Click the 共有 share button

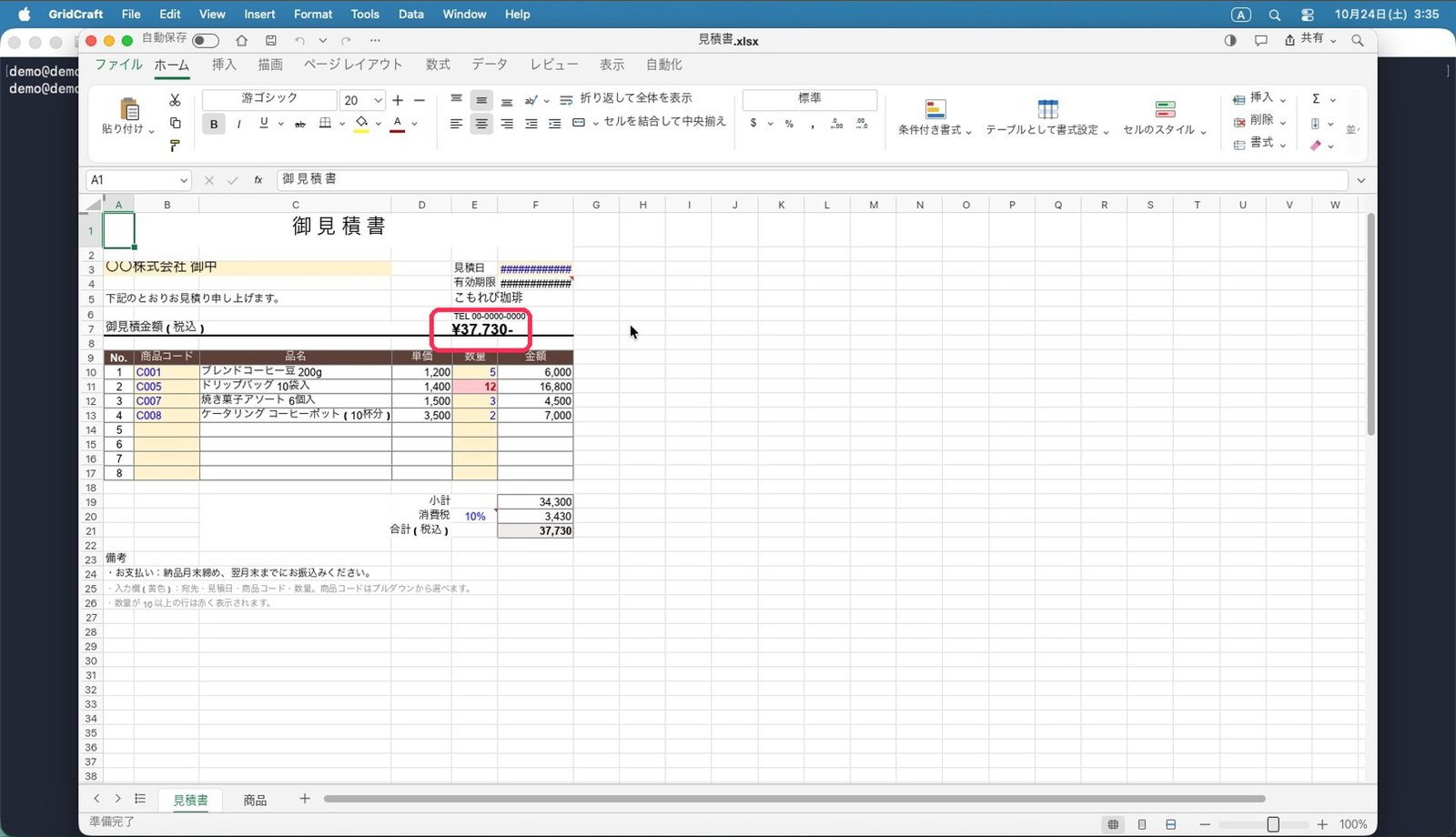tap(1310, 39)
